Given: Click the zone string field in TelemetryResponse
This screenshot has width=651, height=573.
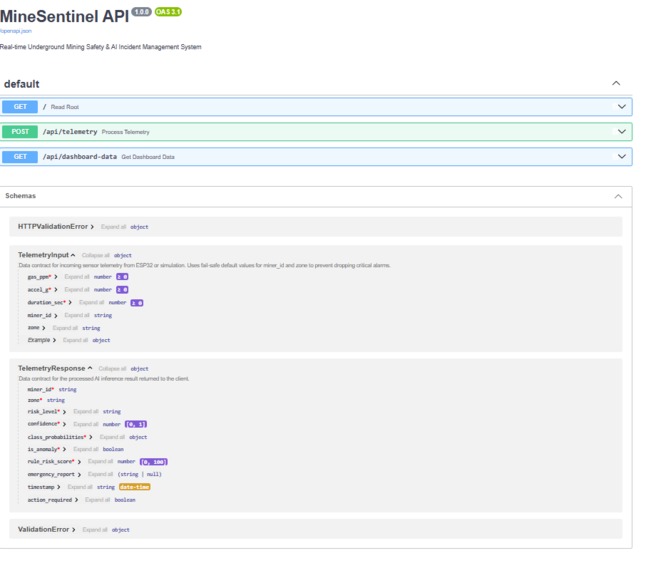Looking at the screenshot, I should pyautogui.click(x=46, y=400).
